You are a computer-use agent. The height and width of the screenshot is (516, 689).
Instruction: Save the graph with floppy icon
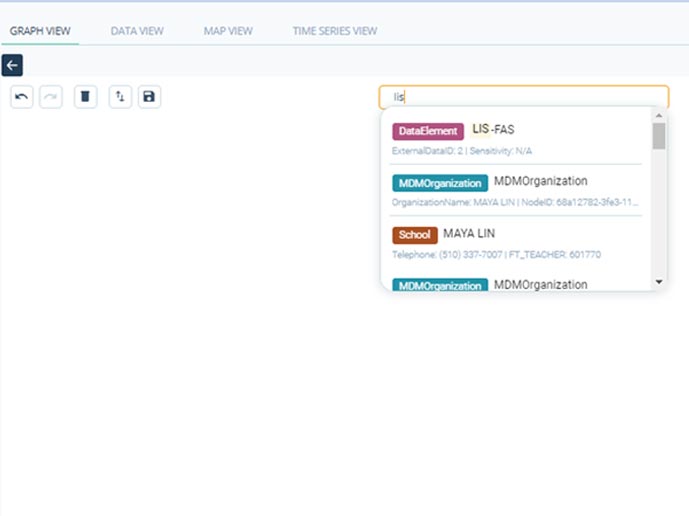149,97
